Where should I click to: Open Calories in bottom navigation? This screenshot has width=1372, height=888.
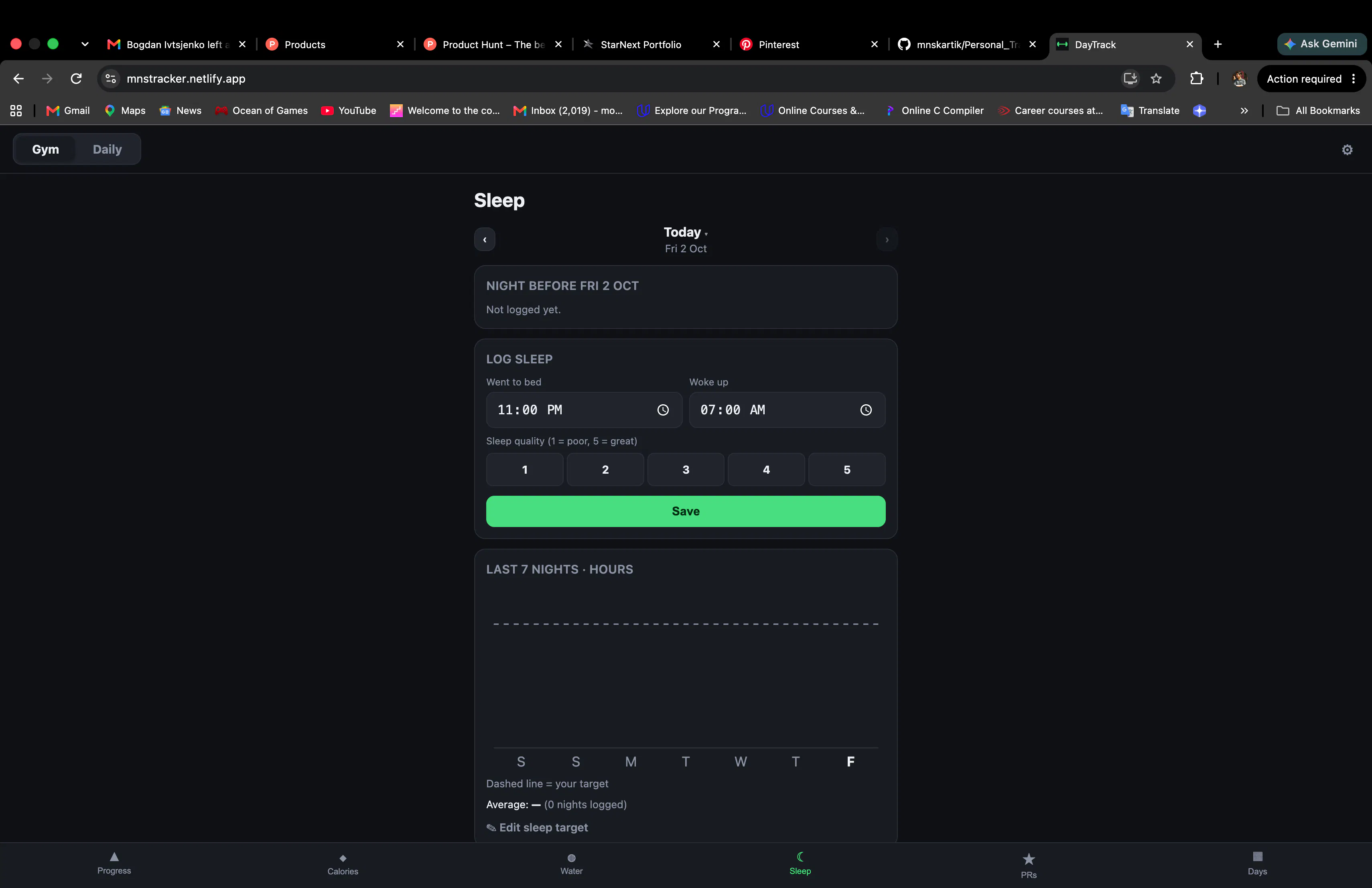pyautogui.click(x=343, y=864)
